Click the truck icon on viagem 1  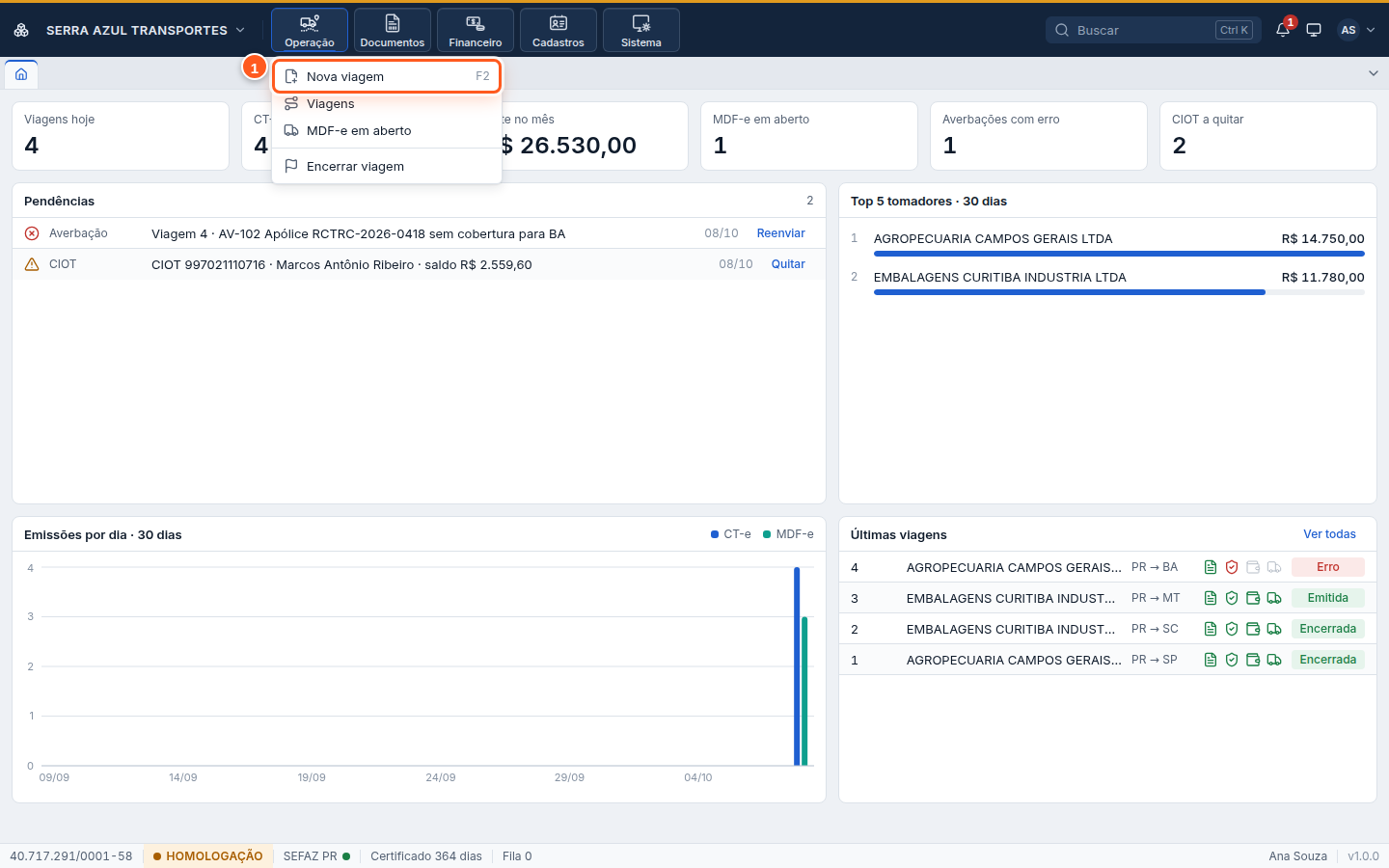click(1274, 660)
